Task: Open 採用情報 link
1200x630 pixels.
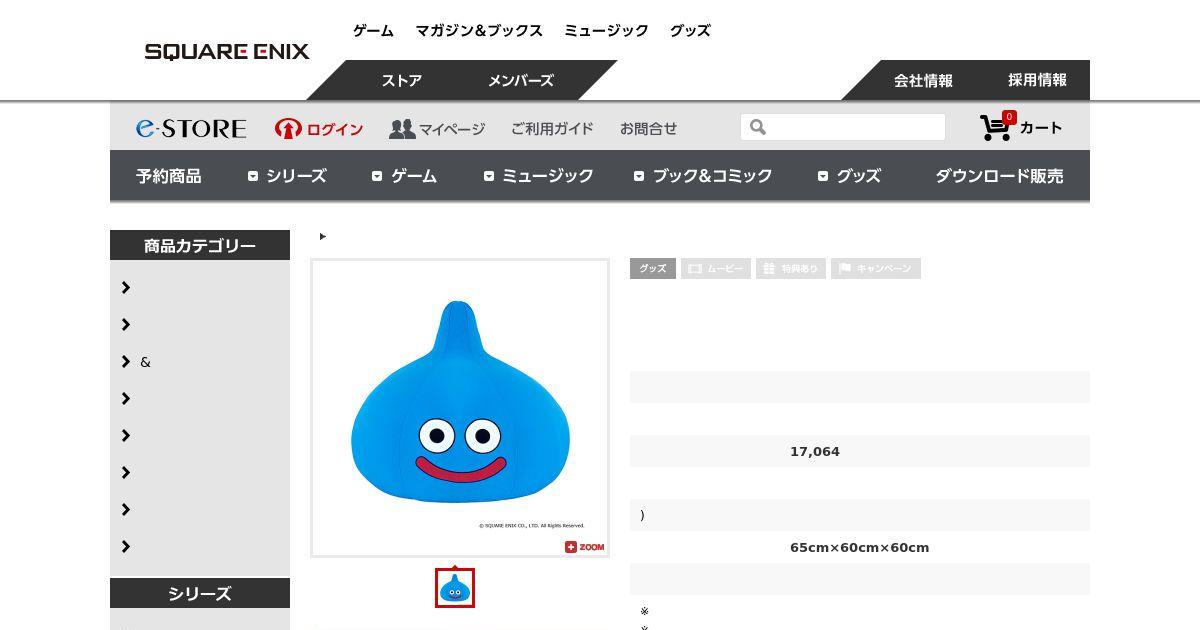Action: (x=1037, y=80)
